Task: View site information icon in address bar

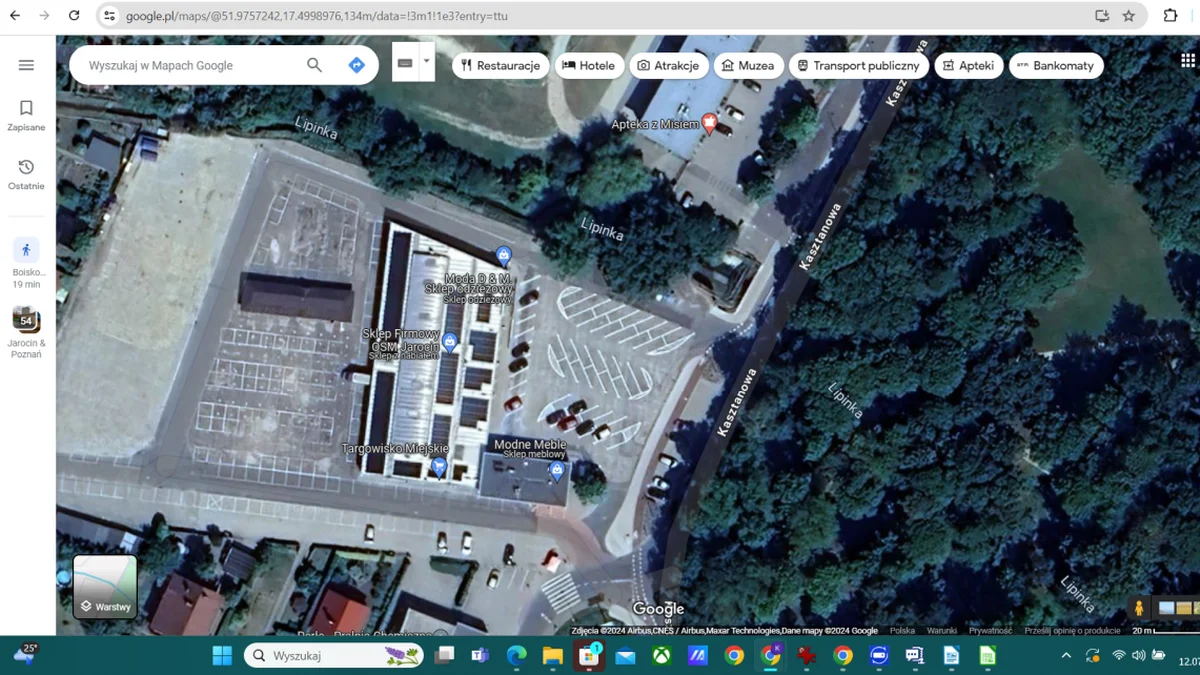Action: (110, 16)
